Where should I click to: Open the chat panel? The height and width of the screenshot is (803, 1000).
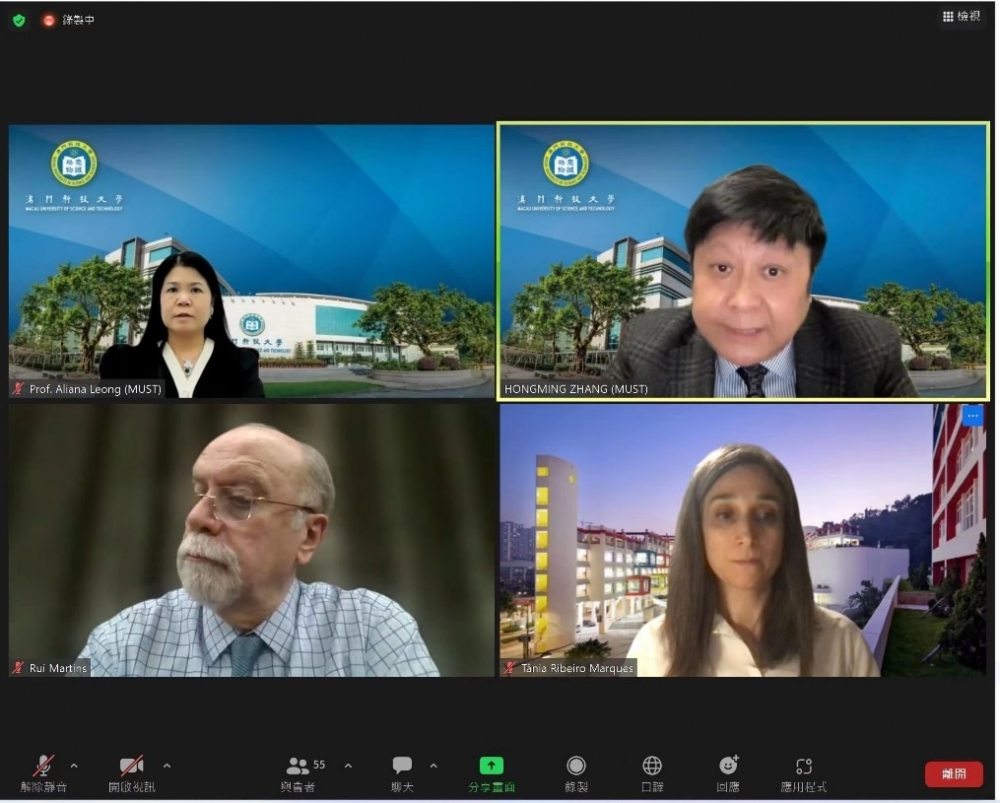point(402,773)
